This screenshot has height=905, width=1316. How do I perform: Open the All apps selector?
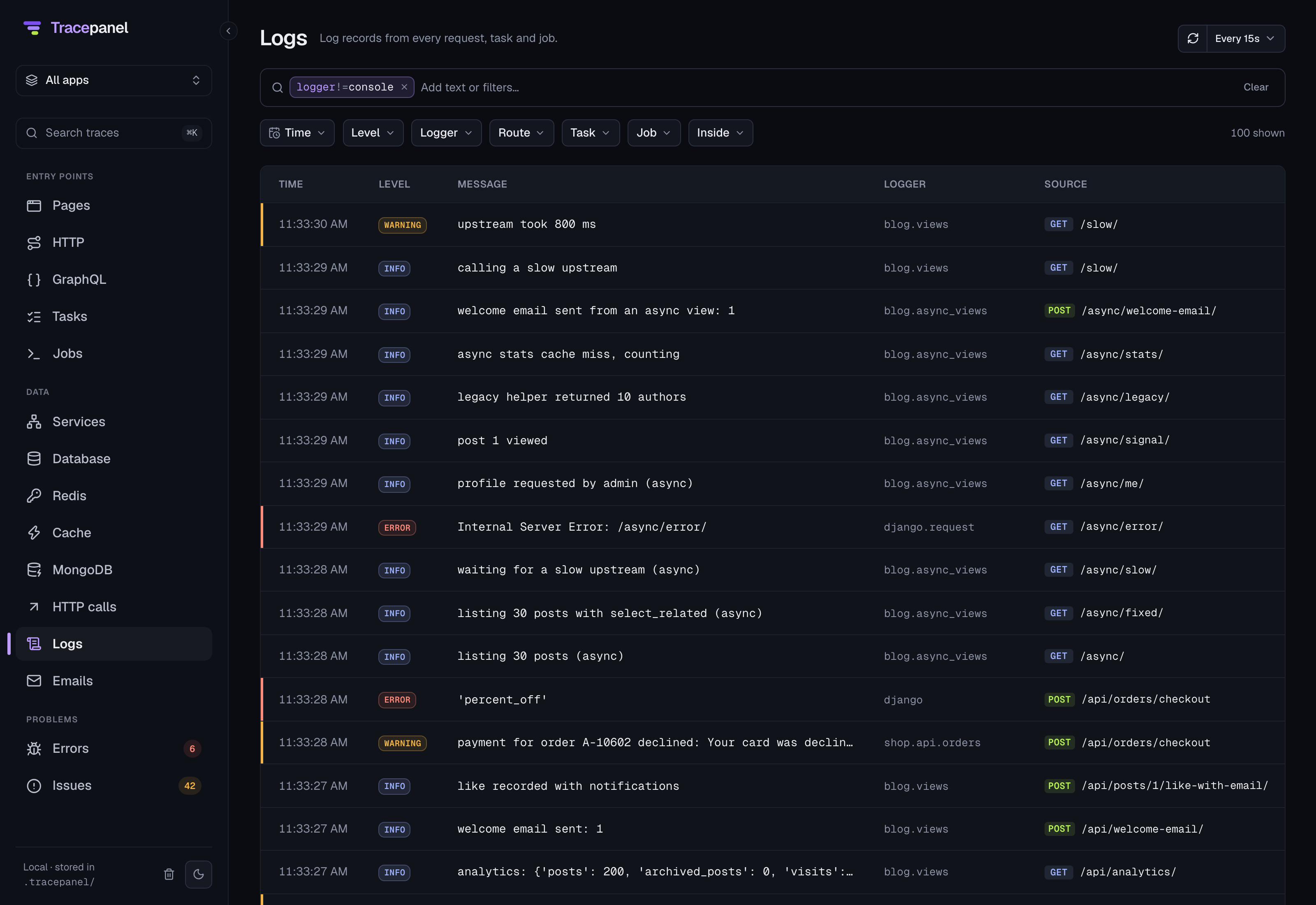pos(114,81)
